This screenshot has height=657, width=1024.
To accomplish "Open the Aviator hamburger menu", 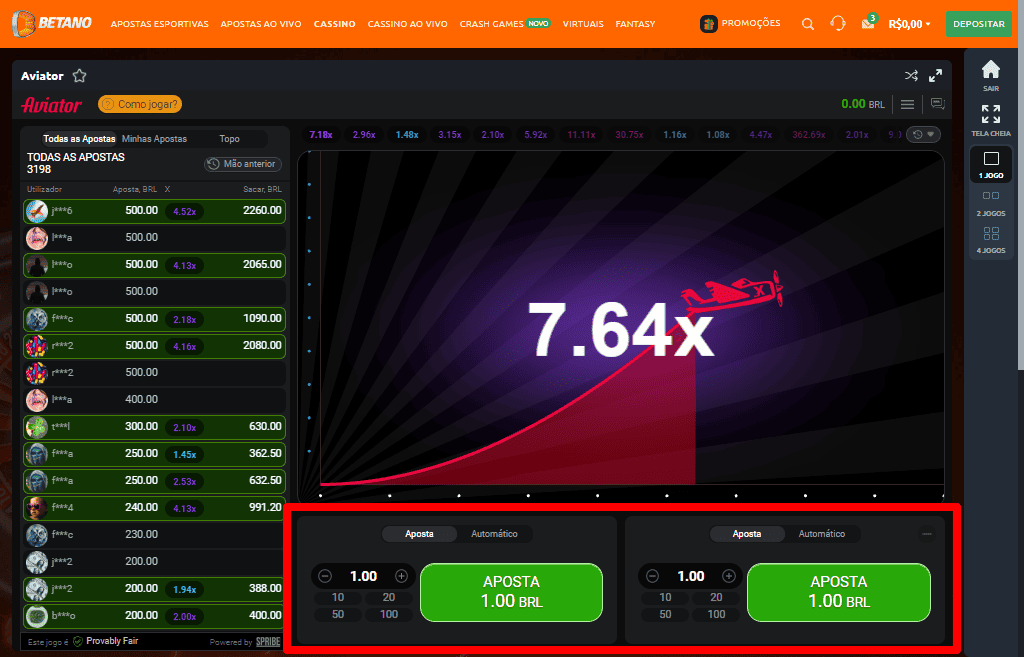I will 907,104.
